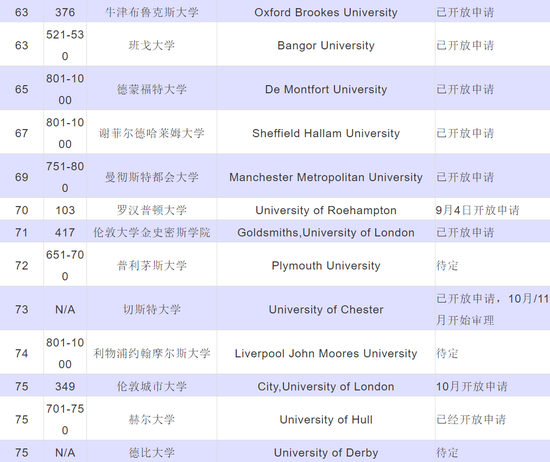Click the Bangor University cell
This screenshot has height=462, width=550.
(326, 45)
